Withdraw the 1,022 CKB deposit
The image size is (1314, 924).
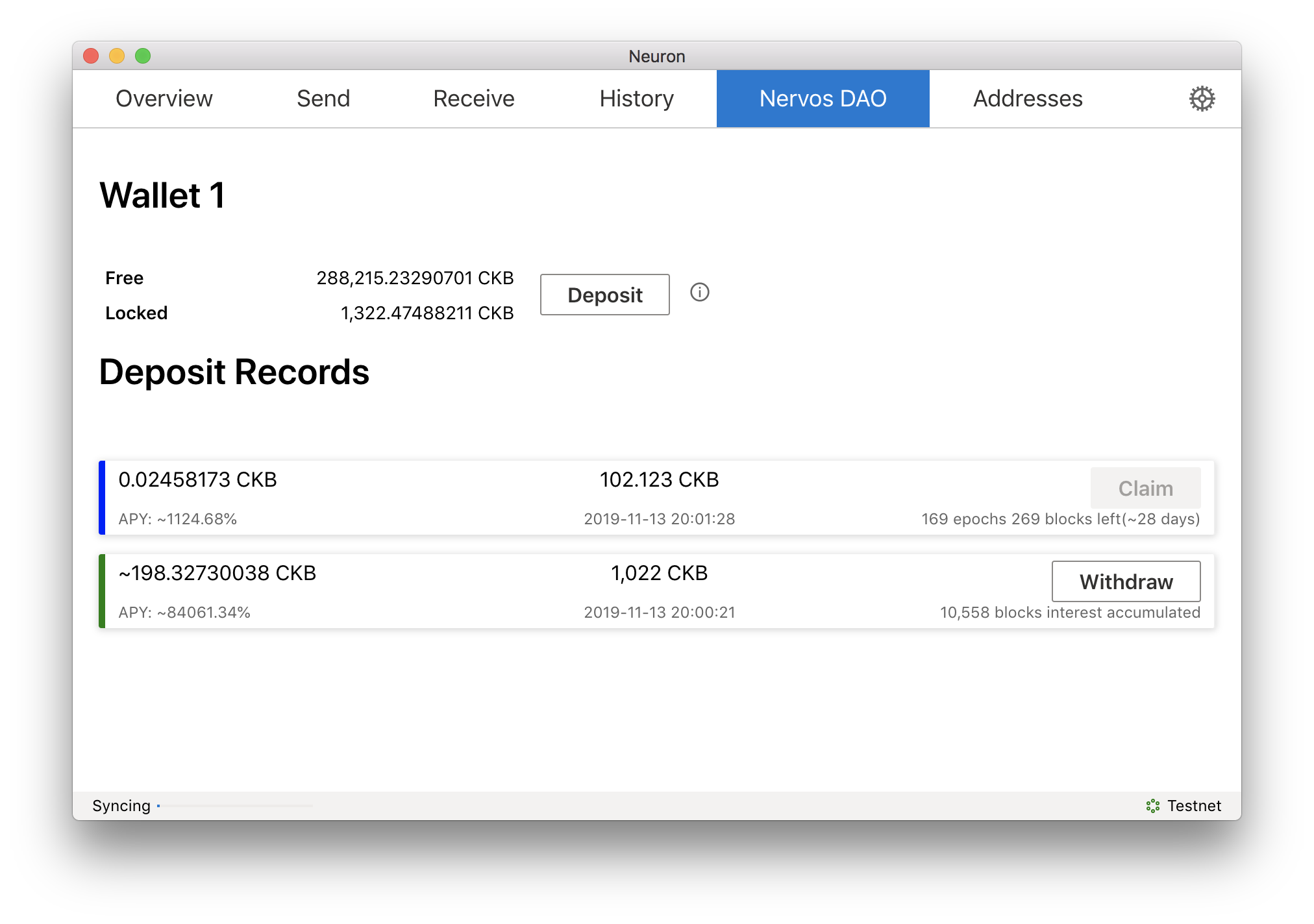(1126, 581)
